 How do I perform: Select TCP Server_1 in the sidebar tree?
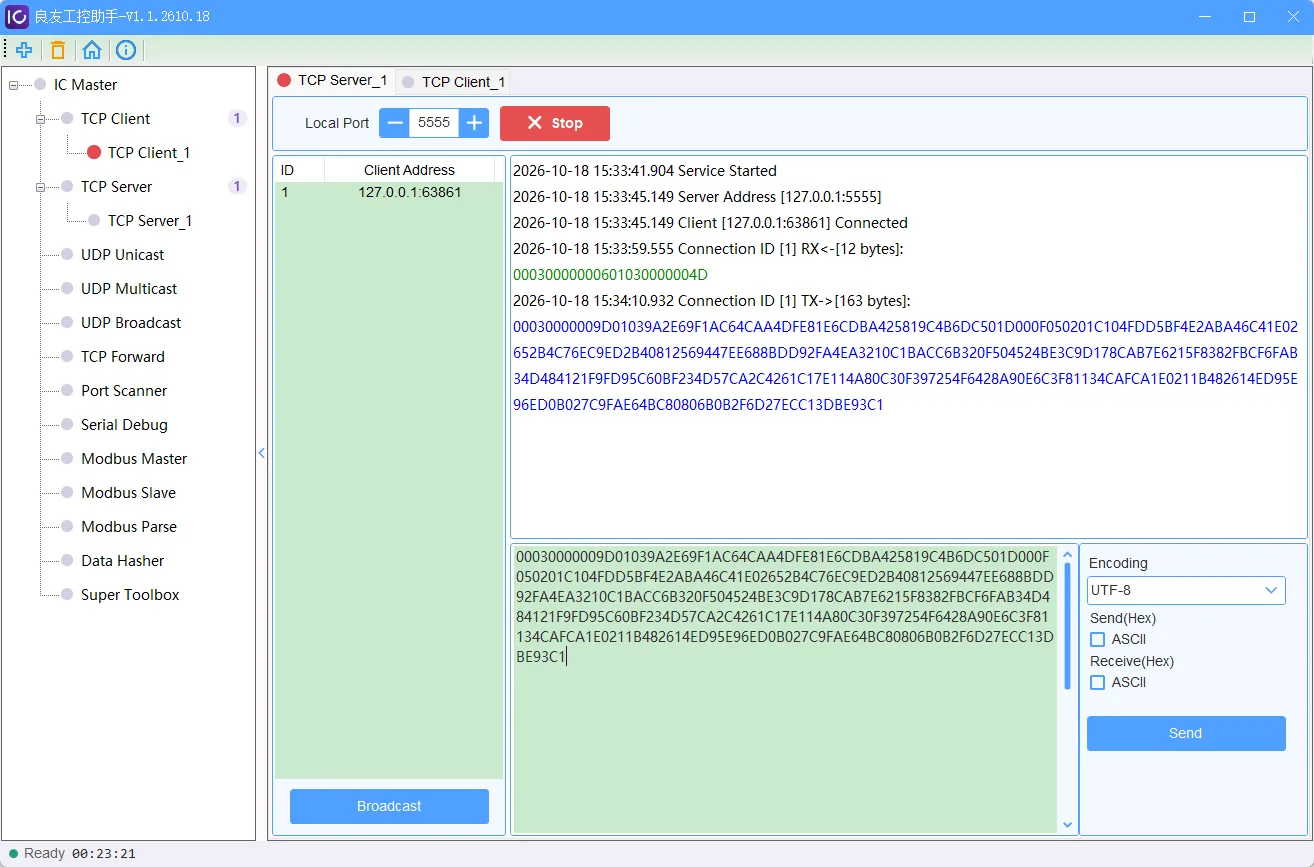click(x=150, y=221)
